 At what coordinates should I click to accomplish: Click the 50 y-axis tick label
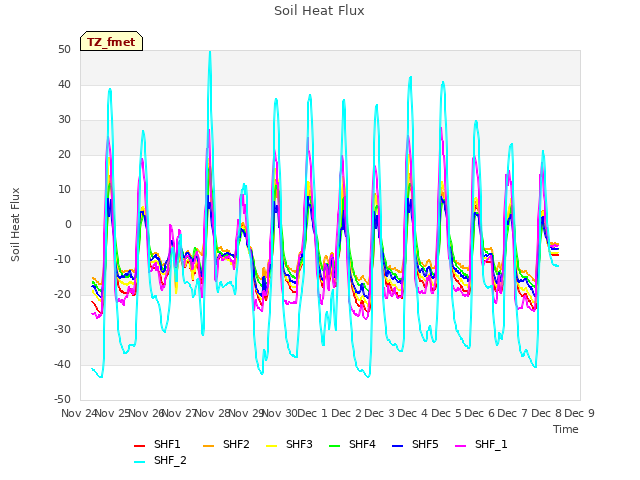(64, 50)
